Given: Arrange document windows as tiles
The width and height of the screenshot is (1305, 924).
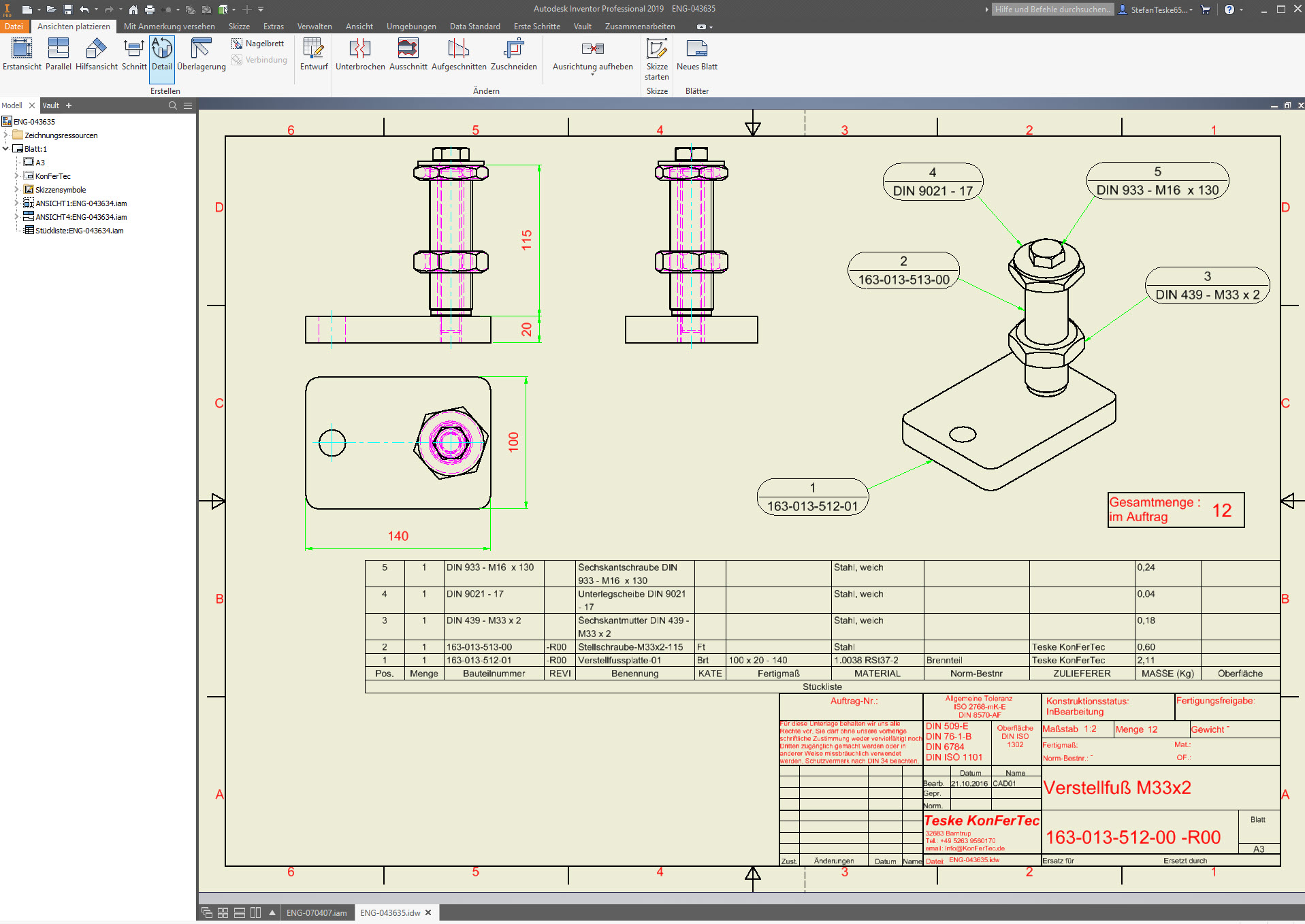Looking at the screenshot, I should (223, 912).
